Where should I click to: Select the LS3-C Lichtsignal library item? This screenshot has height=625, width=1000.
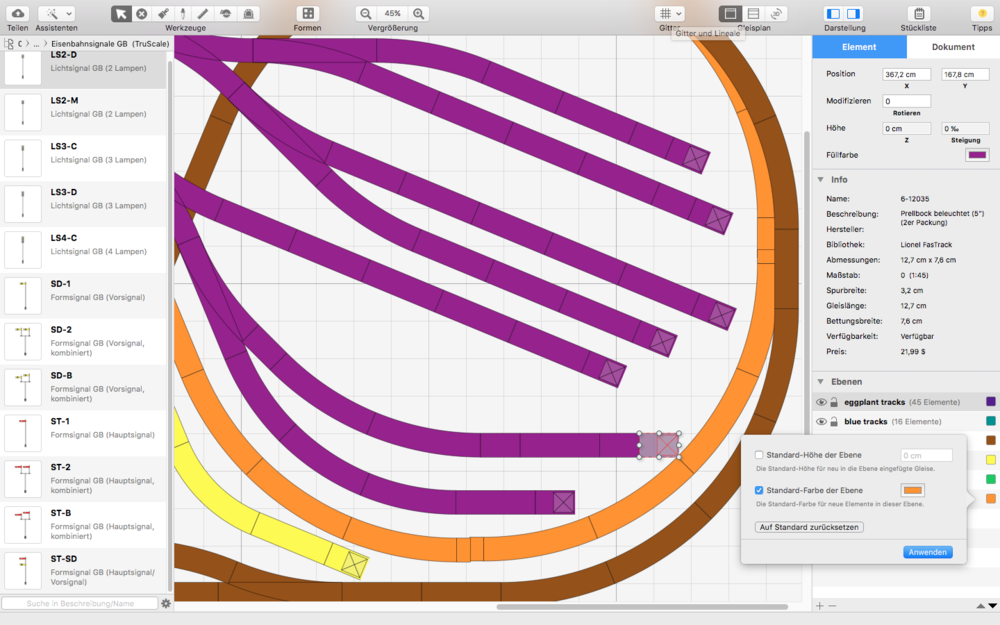point(84,158)
